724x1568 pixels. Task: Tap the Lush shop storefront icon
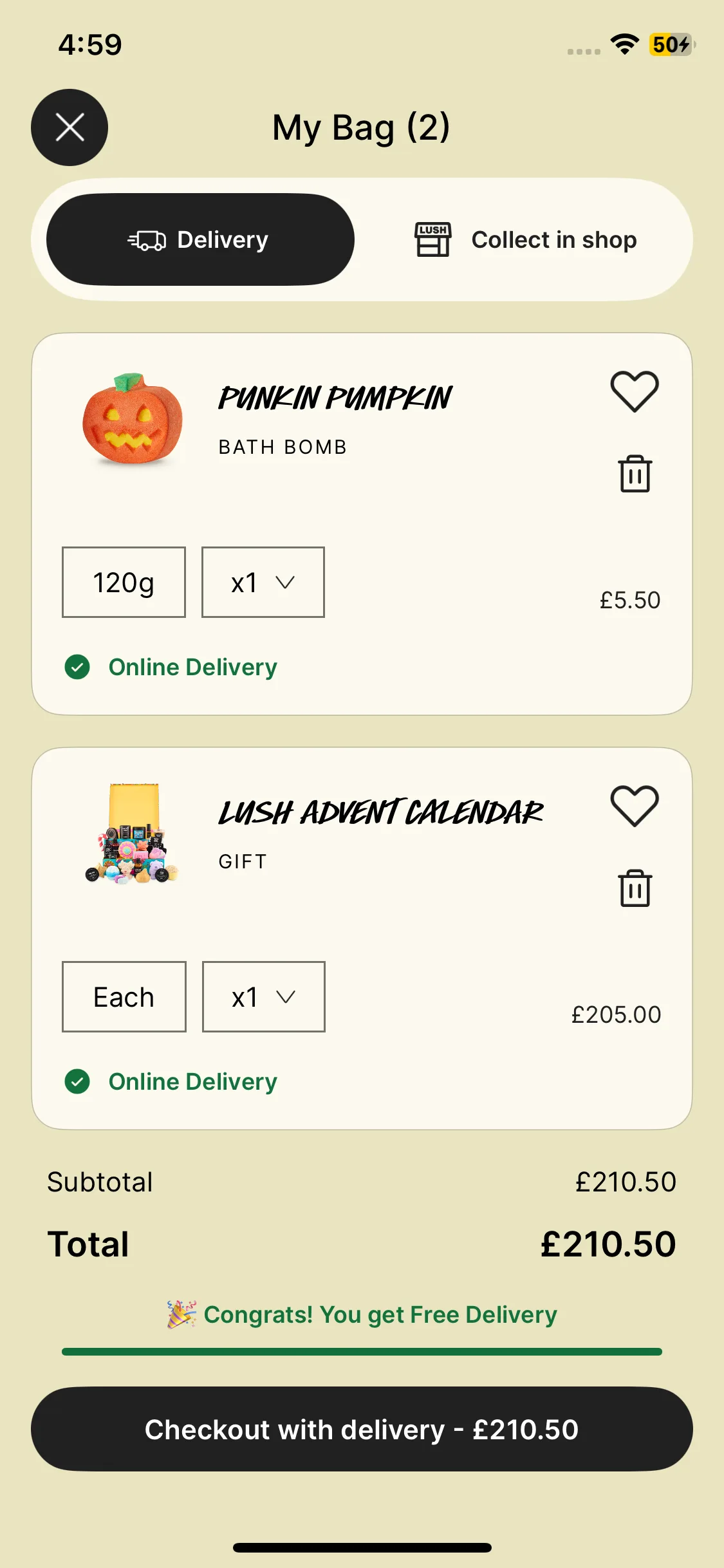click(x=433, y=239)
